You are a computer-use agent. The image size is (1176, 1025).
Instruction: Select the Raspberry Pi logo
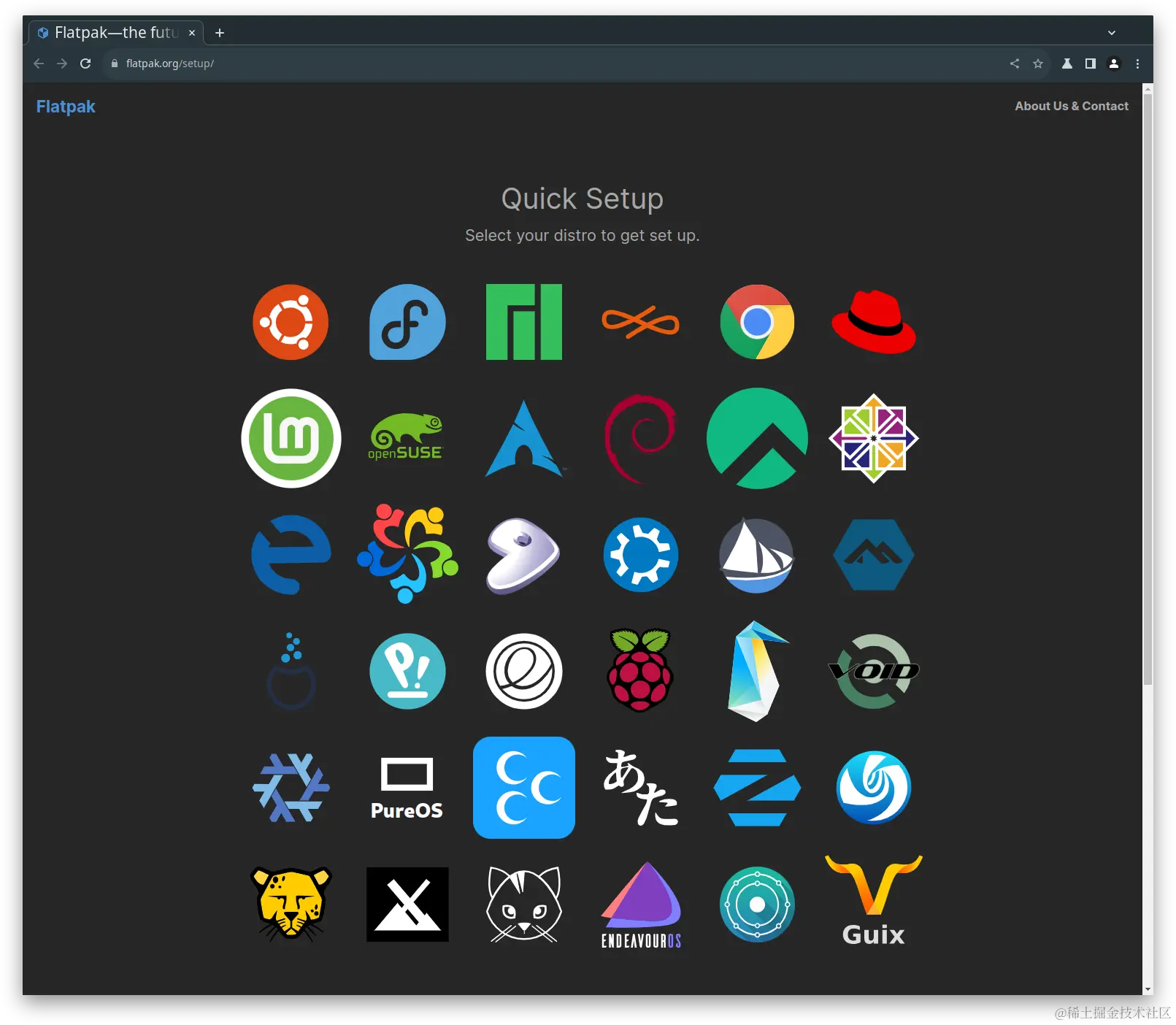pyautogui.click(x=640, y=671)
